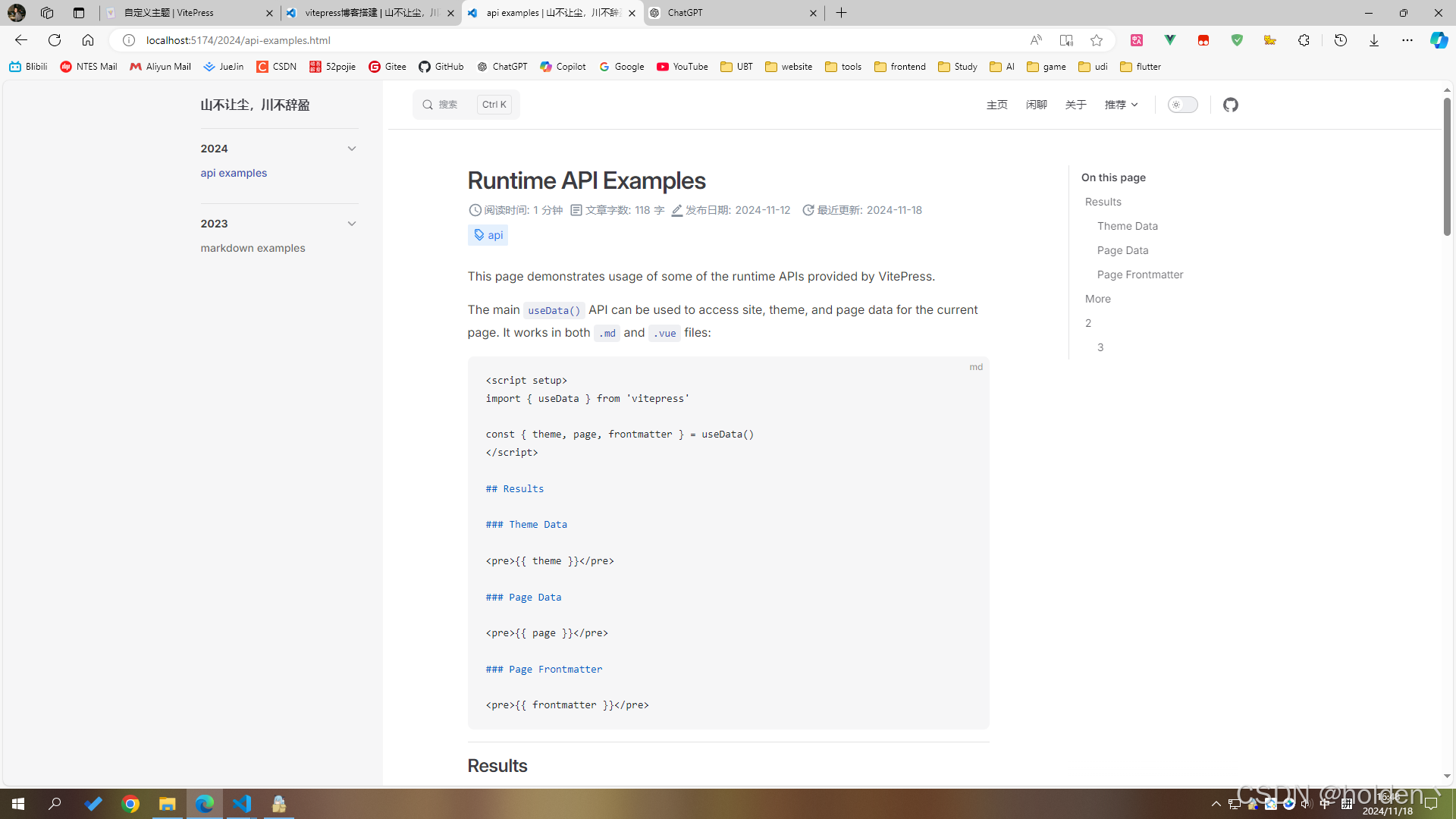Open the JueJin bookmark
The height and width of the screenshot is (819, 1456).
tap(224, 67)
